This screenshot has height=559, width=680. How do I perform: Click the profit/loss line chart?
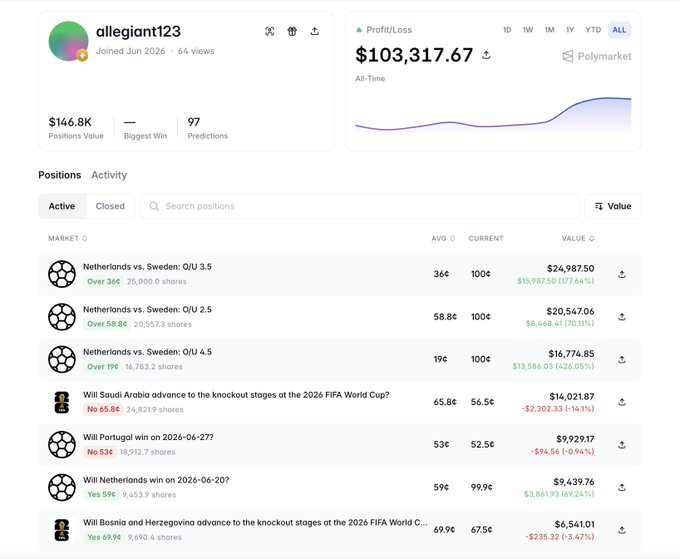[493, 115]
